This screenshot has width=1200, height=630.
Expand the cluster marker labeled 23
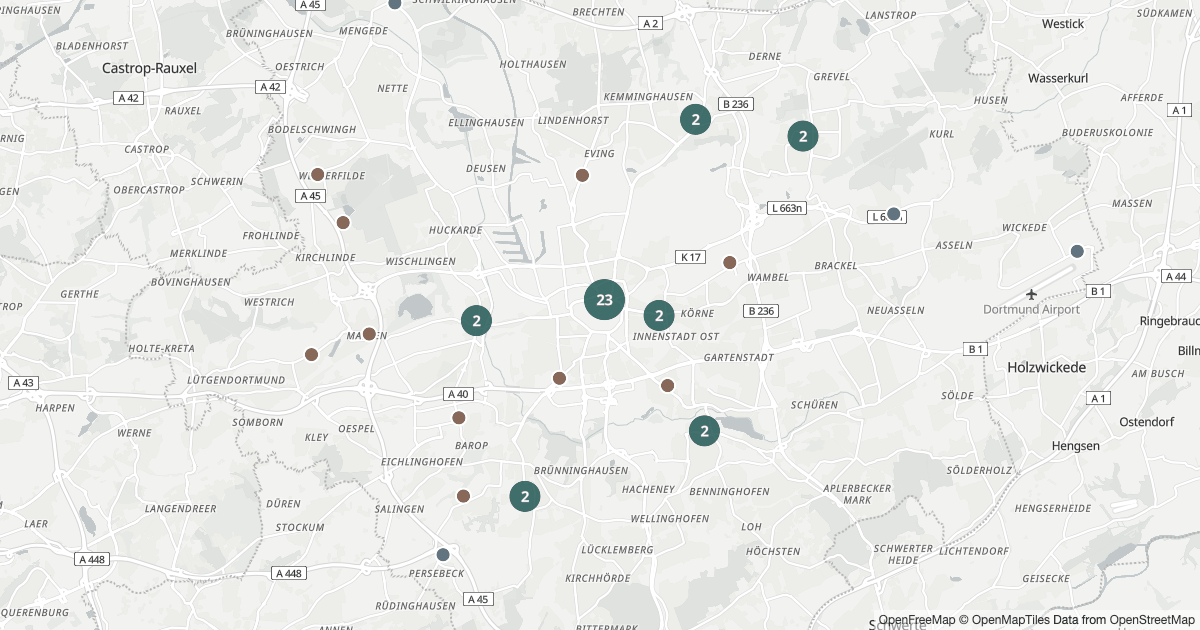tap(604, 300)
